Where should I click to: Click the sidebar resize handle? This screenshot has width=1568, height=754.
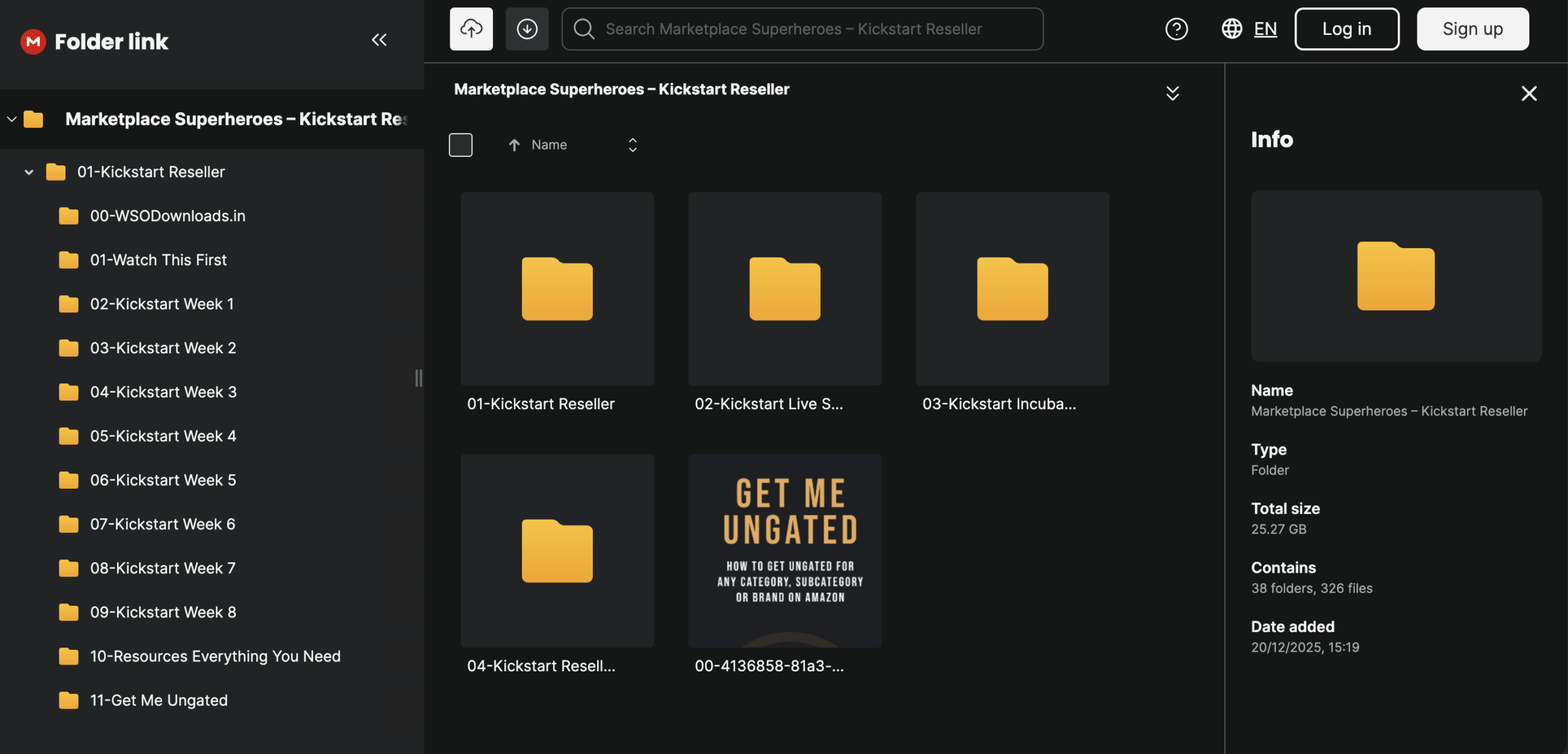coord(418,378)
